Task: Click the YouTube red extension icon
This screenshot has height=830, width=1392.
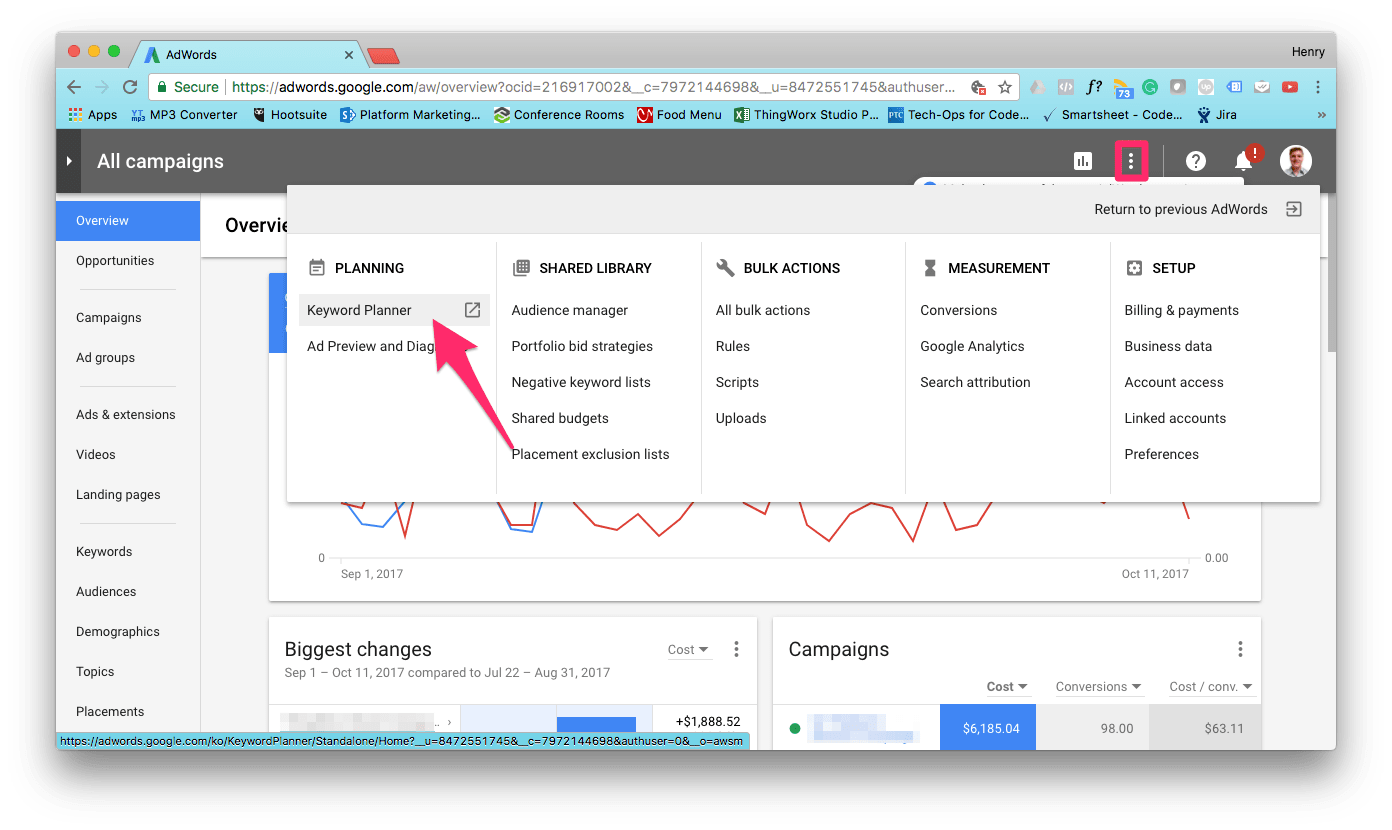Action: click(x=1290, y=87)
